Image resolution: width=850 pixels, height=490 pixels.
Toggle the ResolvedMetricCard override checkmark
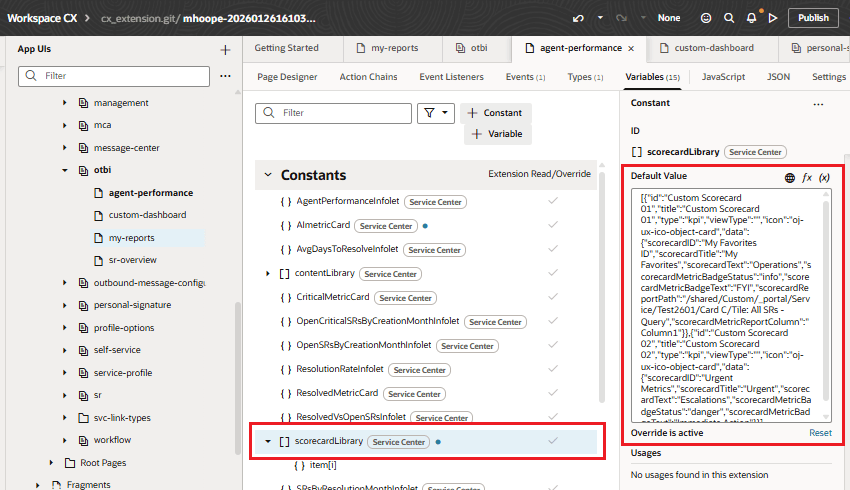coord(553,392)
